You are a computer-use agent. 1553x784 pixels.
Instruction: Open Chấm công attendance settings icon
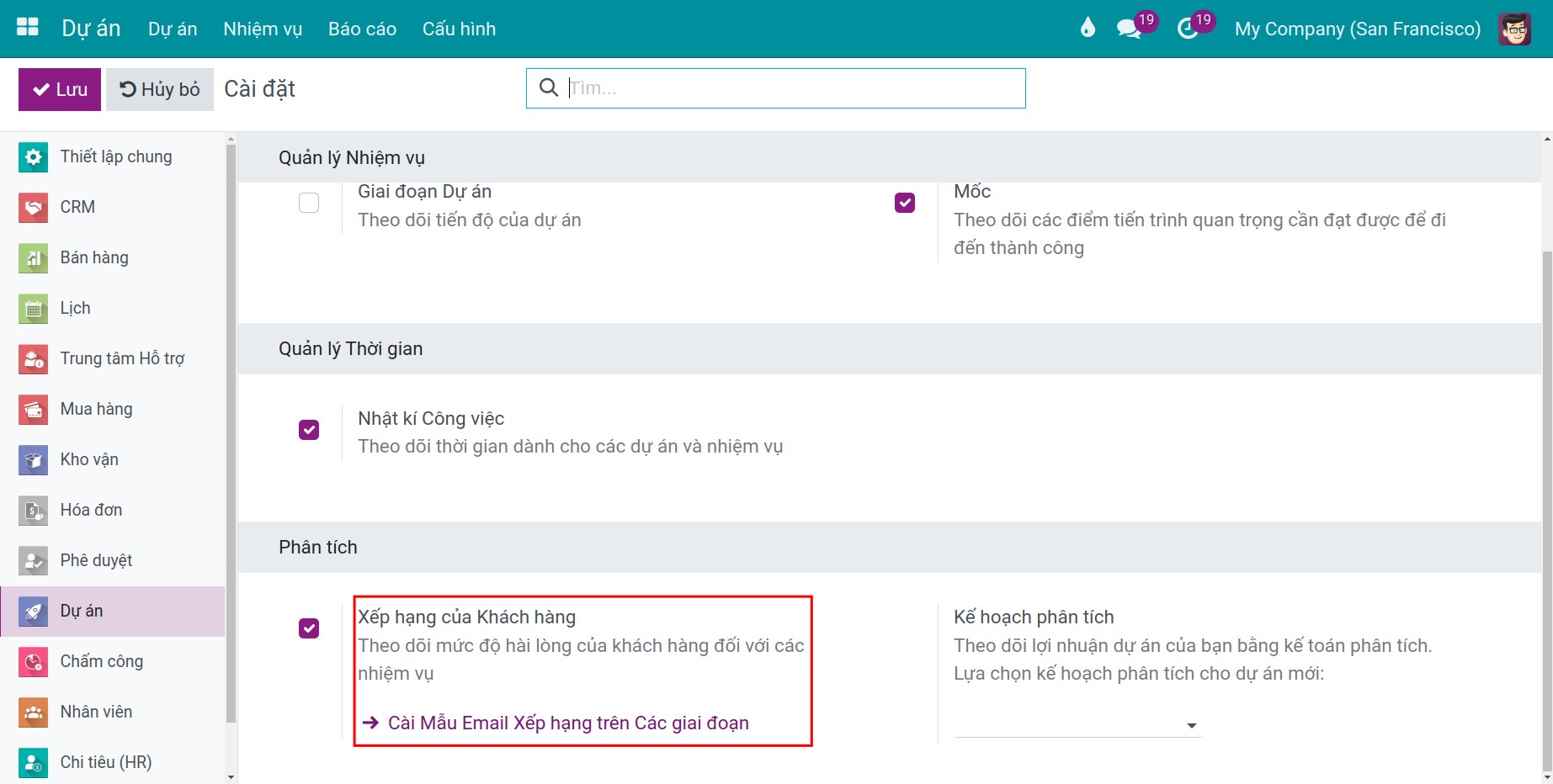[33, 661]
